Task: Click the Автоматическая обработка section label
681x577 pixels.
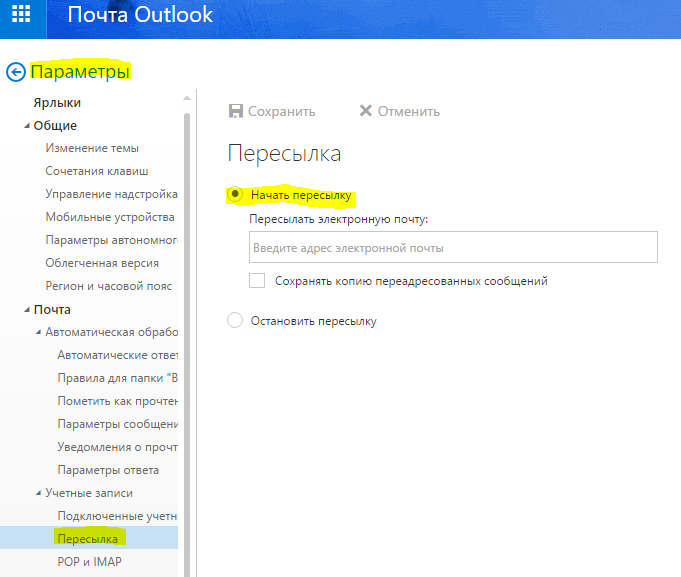Action: point(112,332)
